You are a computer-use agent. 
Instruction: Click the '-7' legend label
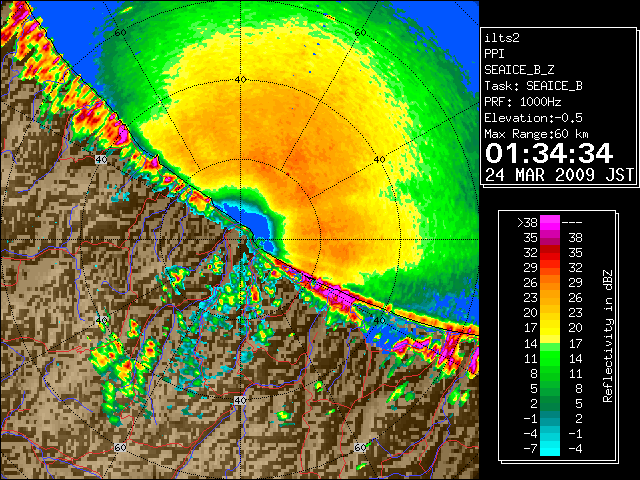pos(531,449)
